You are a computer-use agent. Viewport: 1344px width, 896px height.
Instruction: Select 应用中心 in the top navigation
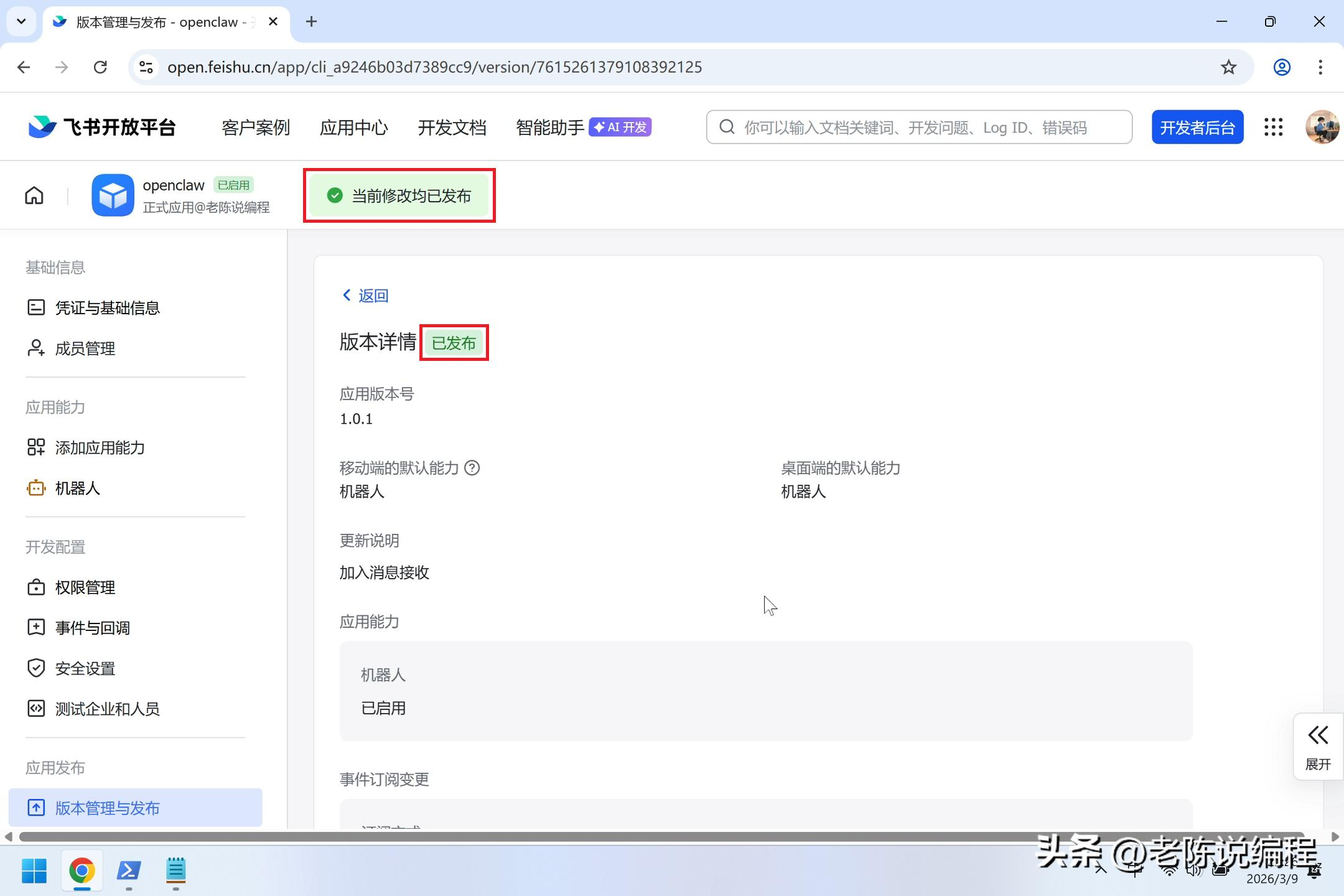353,128
